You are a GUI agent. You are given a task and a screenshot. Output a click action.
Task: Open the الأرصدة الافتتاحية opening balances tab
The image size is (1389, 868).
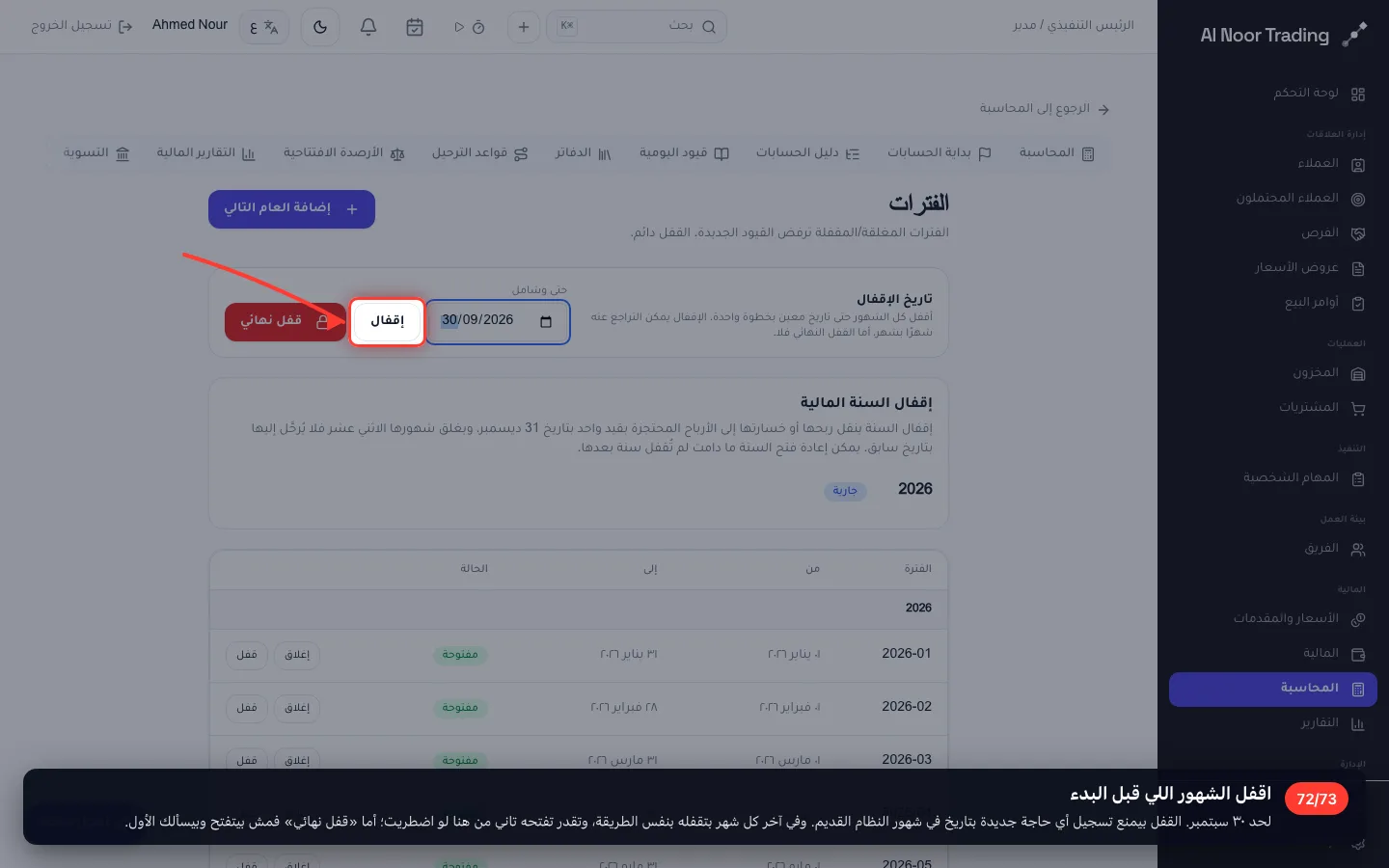[x=344, y=153]
